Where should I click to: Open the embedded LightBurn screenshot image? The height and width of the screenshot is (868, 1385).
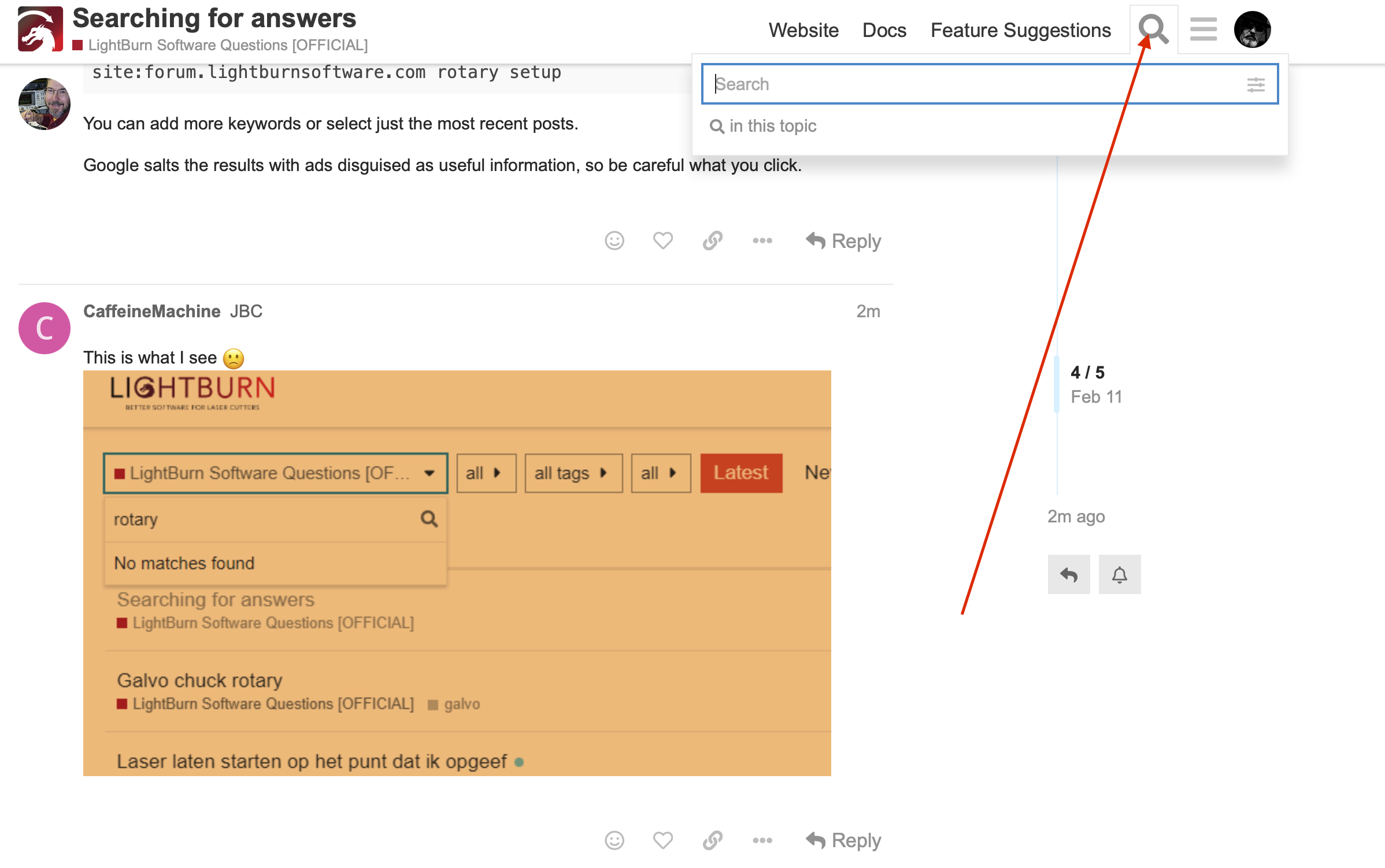457,573
